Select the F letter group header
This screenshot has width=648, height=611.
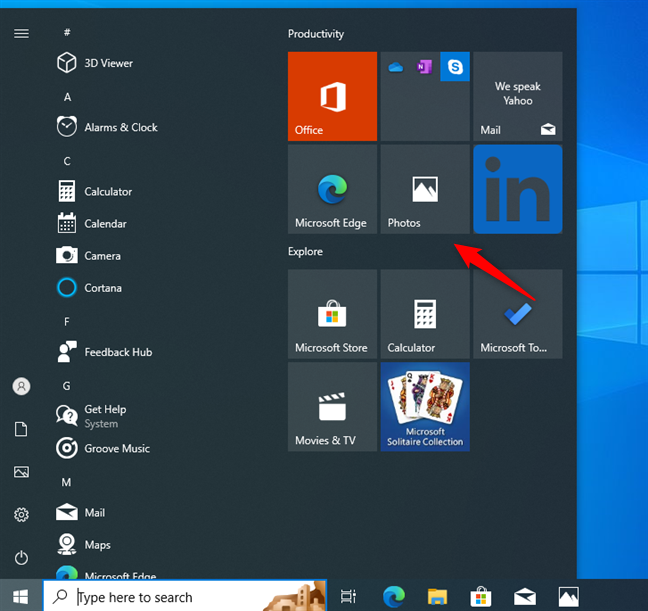[67, 322]
